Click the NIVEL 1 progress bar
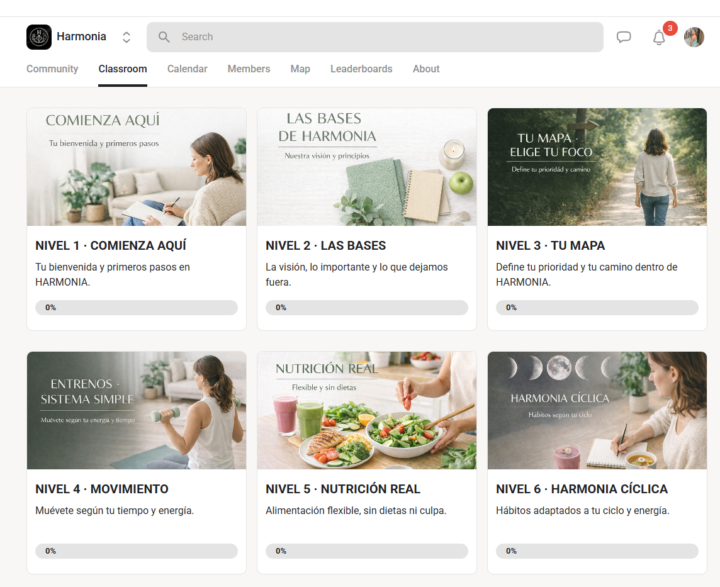Viewport: 720px width, 587px height. point(136,308)
